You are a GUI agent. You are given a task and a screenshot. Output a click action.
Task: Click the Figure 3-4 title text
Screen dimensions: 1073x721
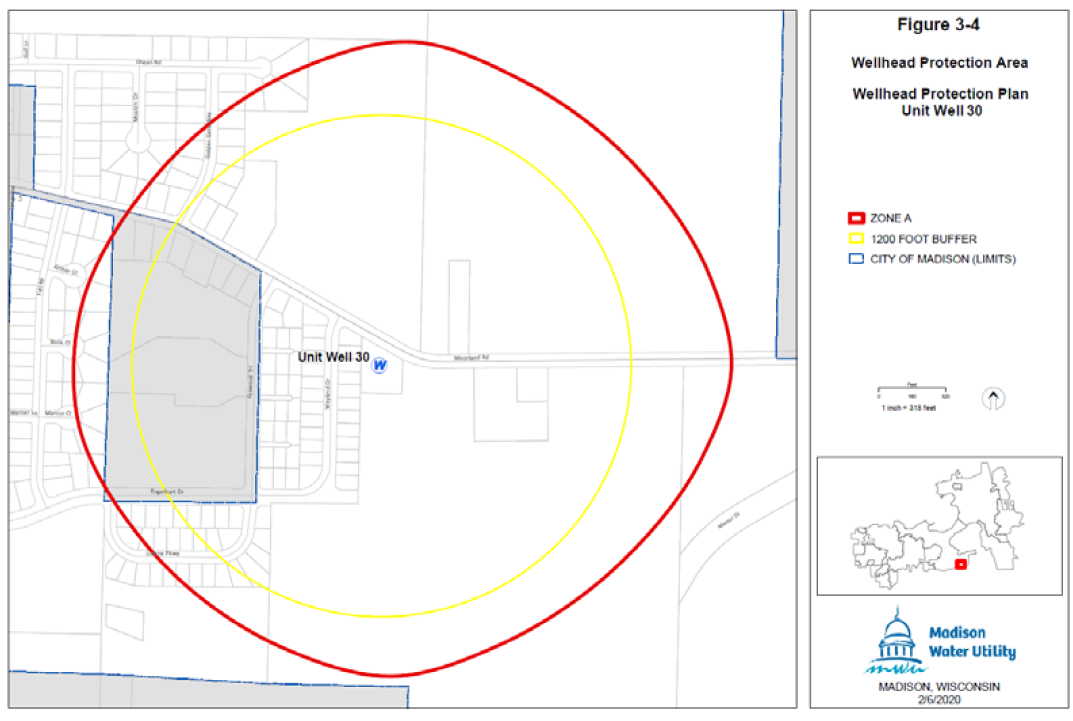[939, 25]
